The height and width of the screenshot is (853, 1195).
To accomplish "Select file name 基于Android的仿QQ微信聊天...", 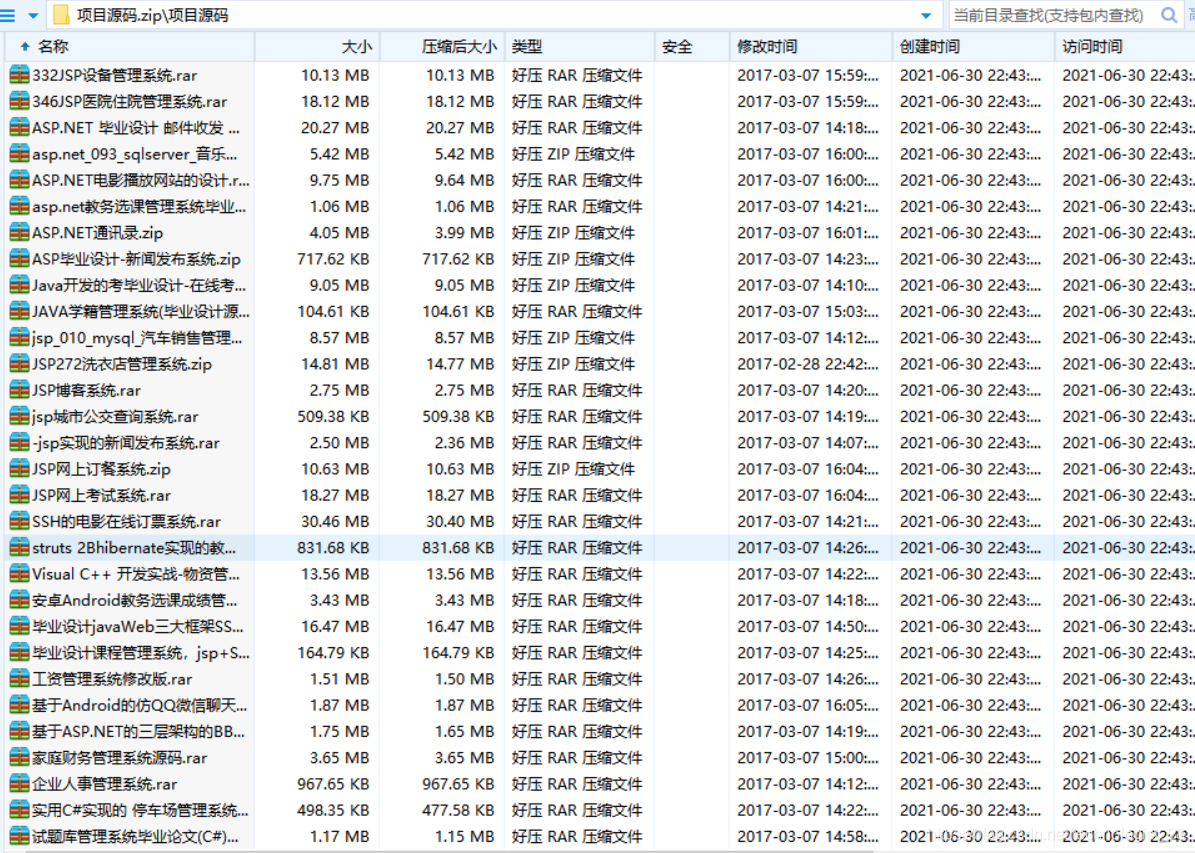I will point(139,705).
